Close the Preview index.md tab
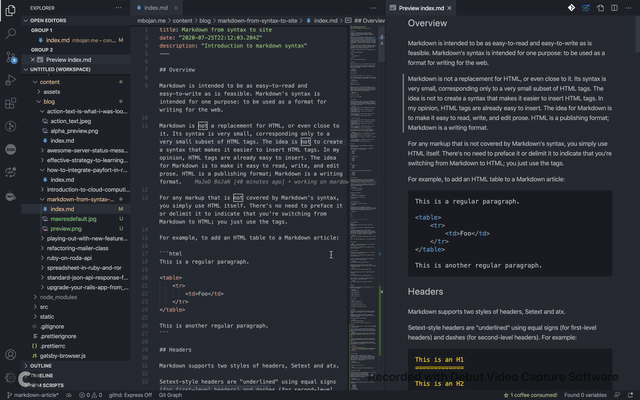 pos(449,8)
